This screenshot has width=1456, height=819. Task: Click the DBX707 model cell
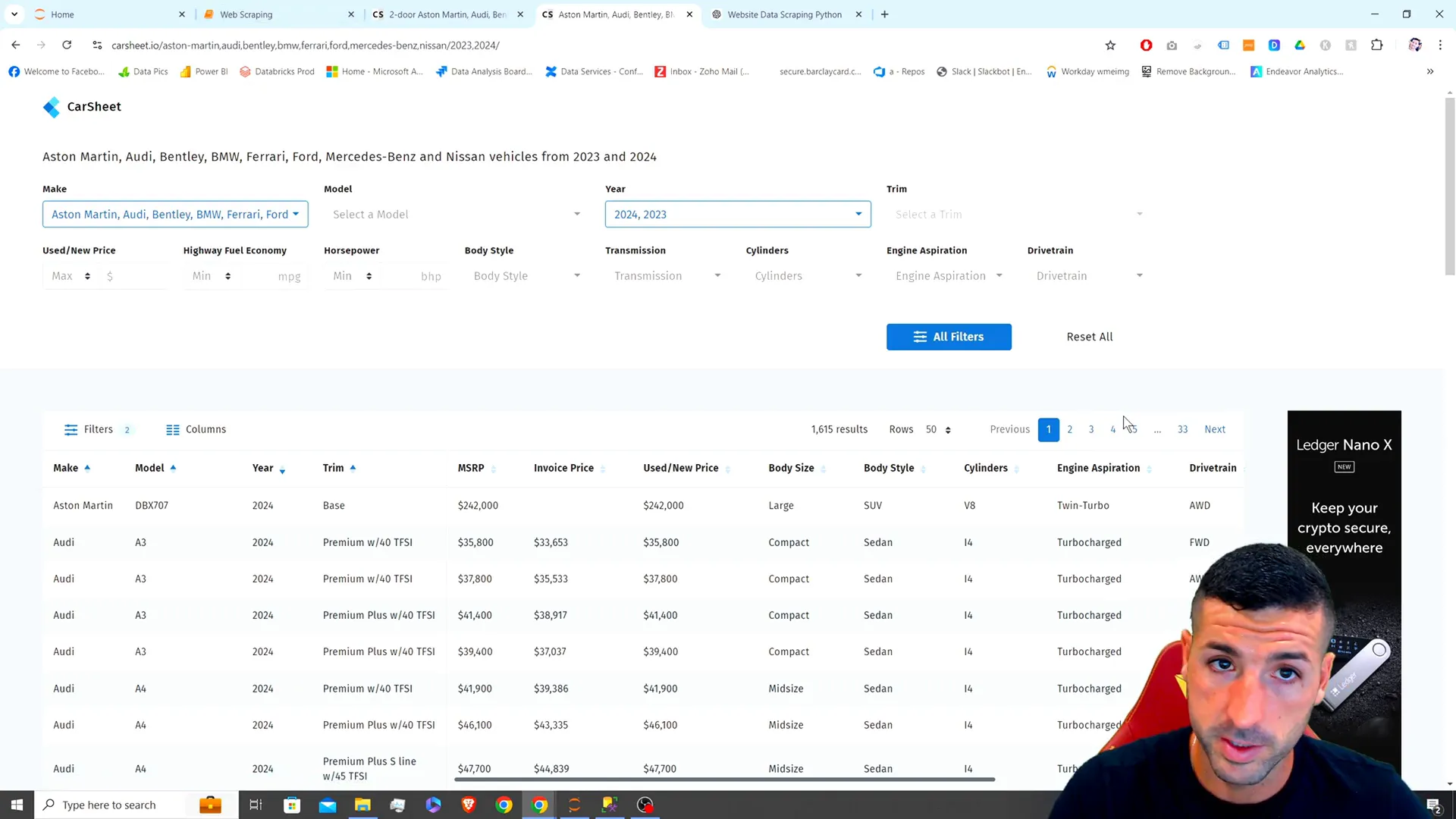click(x=152, y=506)
